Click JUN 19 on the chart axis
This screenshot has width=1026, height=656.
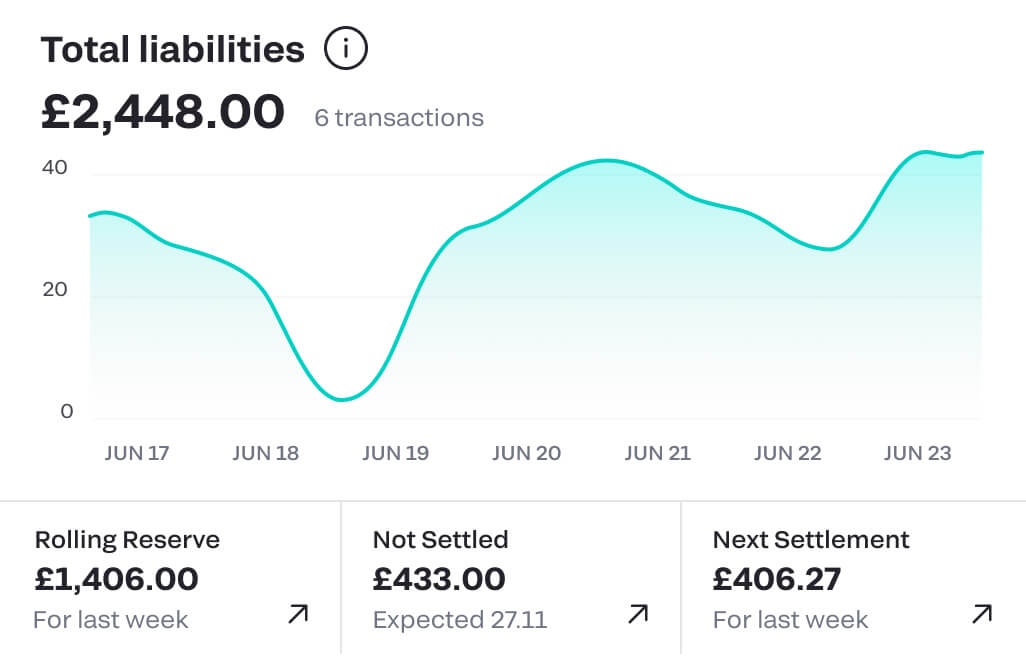point(395,453)
